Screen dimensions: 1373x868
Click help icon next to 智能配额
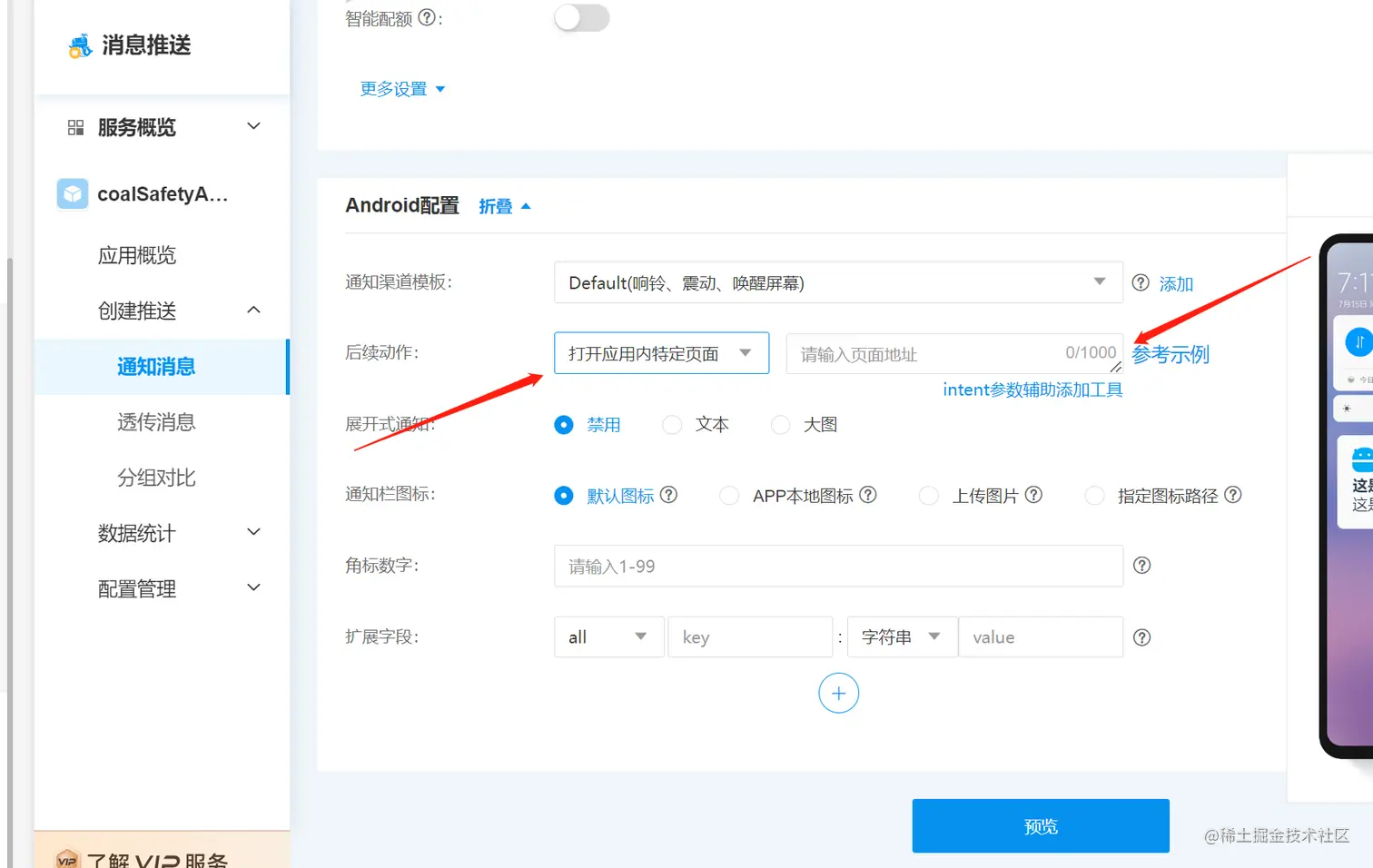(x=426, y=17)
